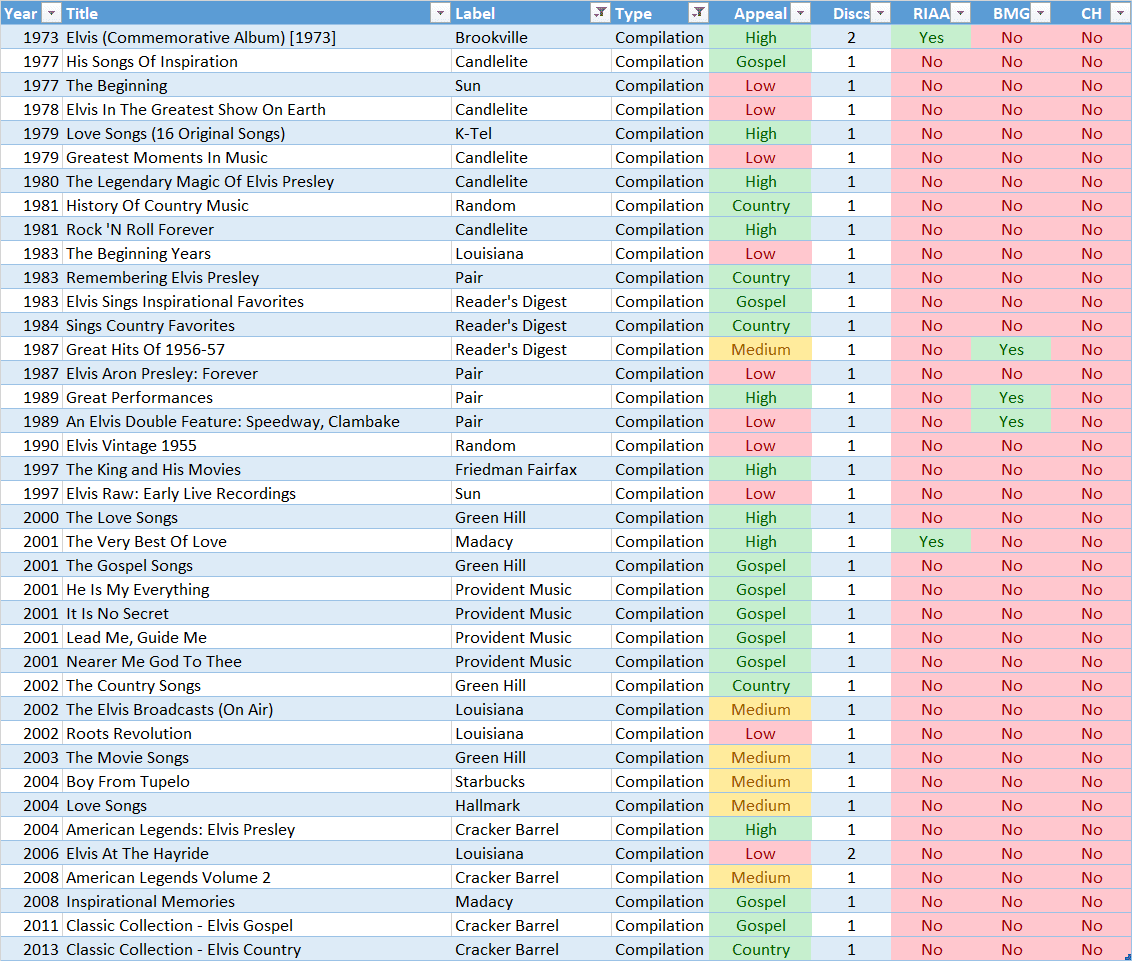This screenshot has height=961, width=1132.
Task: Select 'The Love Songs' title cell
Action: (256, 518)
